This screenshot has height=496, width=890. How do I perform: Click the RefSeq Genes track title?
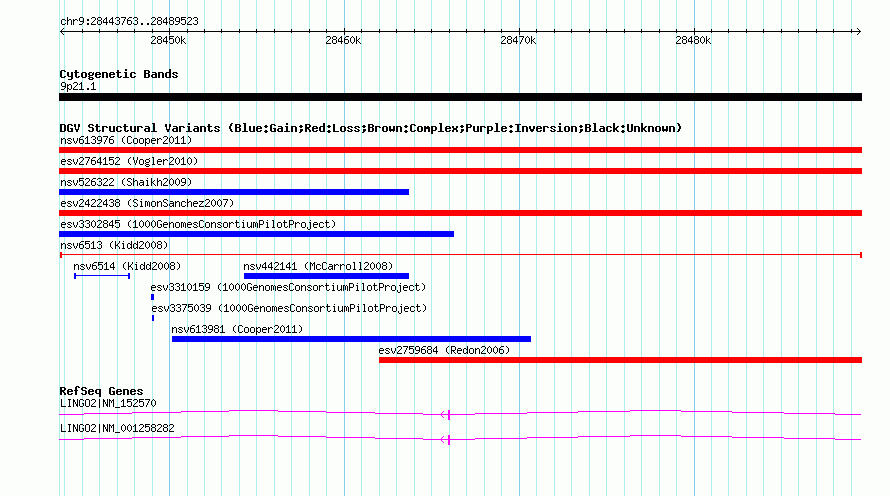coord(101,391)
